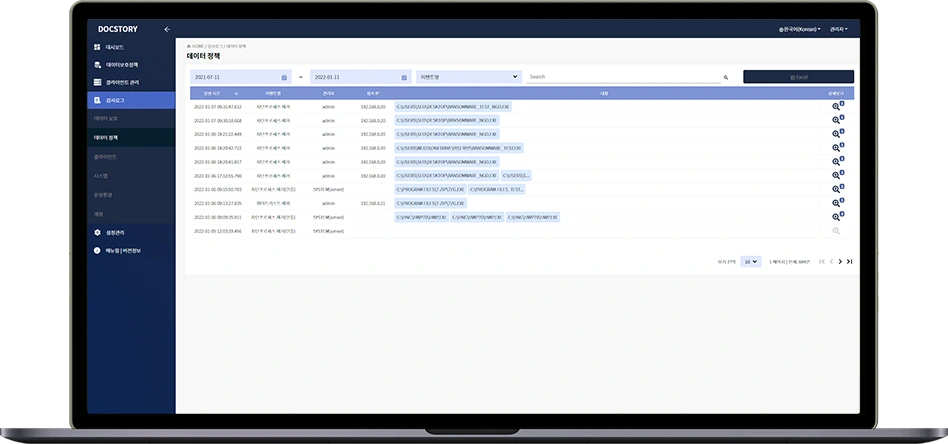Viewport: 948px width, 444px height.
Task: Export the table with the Excel button
Action: click(x=798, y=77)
